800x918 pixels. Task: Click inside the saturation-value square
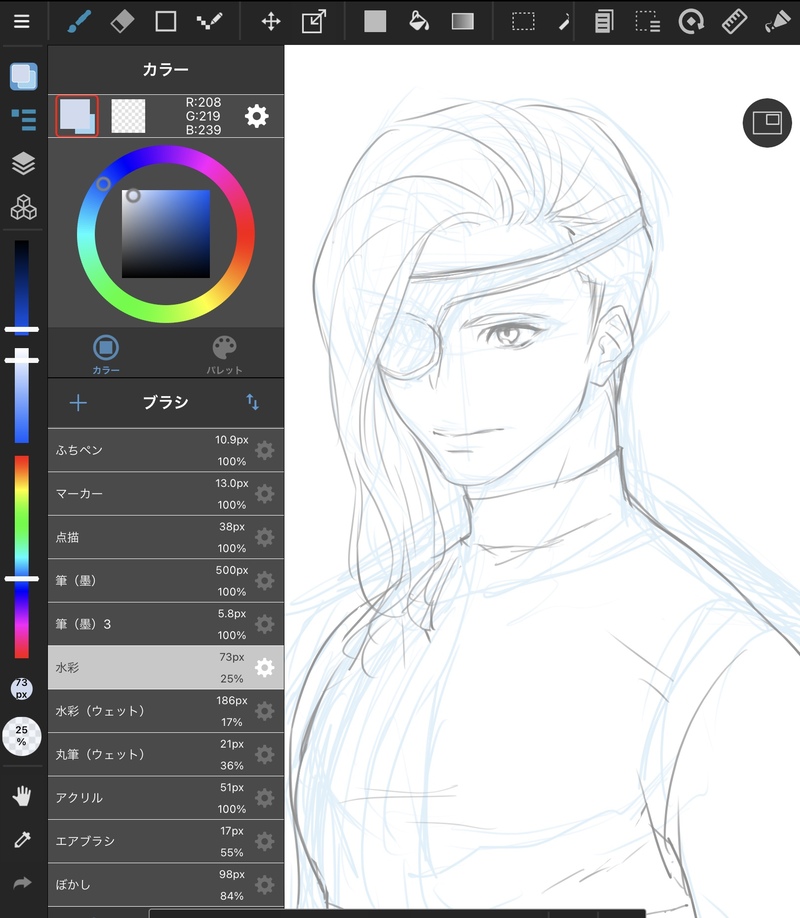[166, 234]
